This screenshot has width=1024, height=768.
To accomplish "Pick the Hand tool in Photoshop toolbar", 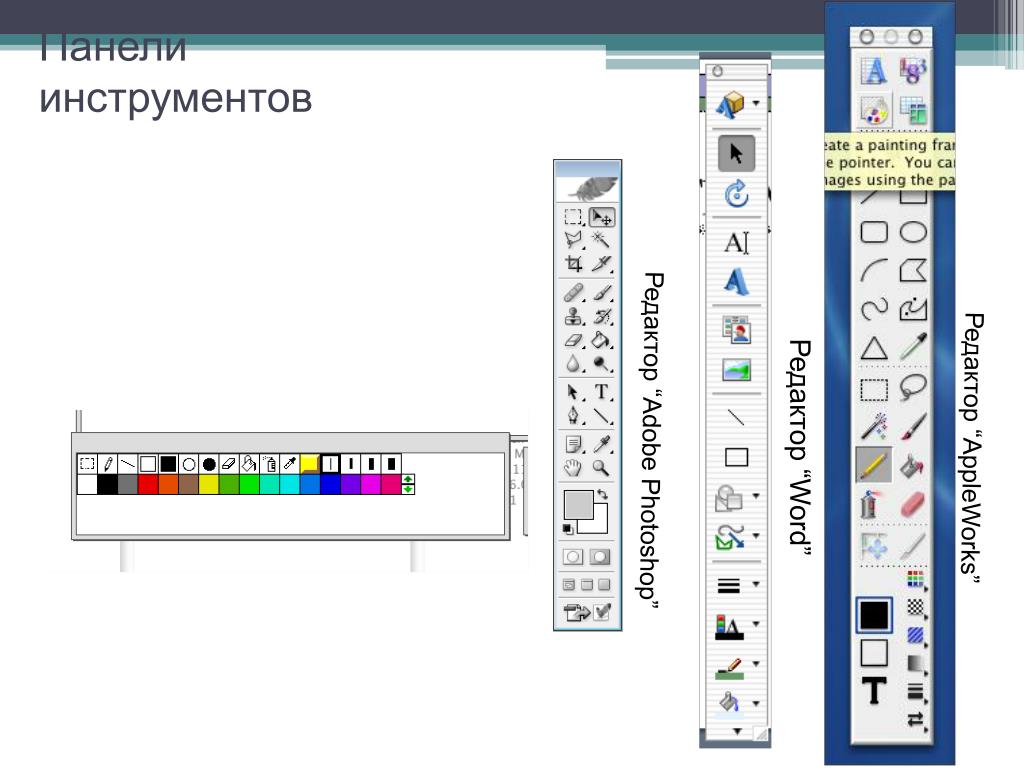I will (573, 467).
